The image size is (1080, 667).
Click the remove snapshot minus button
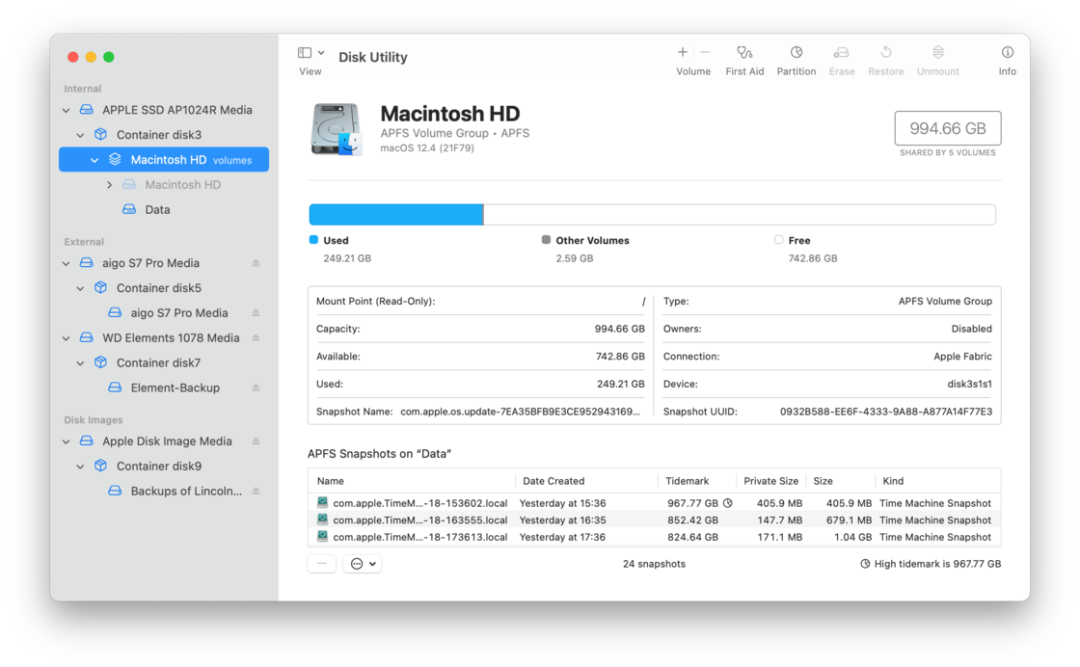tap(322, 564)
